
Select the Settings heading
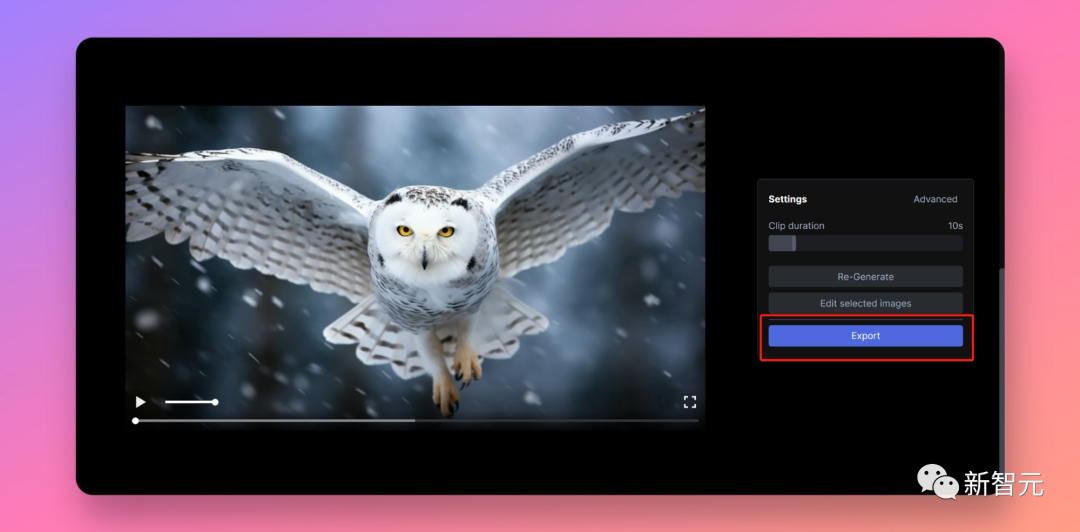pos(787,199)
